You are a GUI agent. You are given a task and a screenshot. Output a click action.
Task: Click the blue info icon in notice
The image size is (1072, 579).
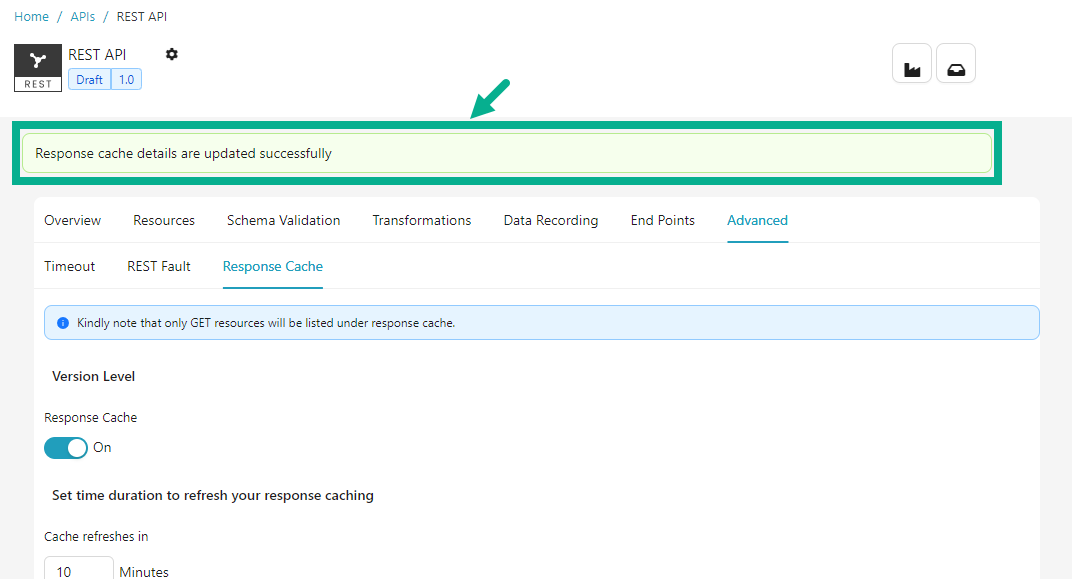63,323
